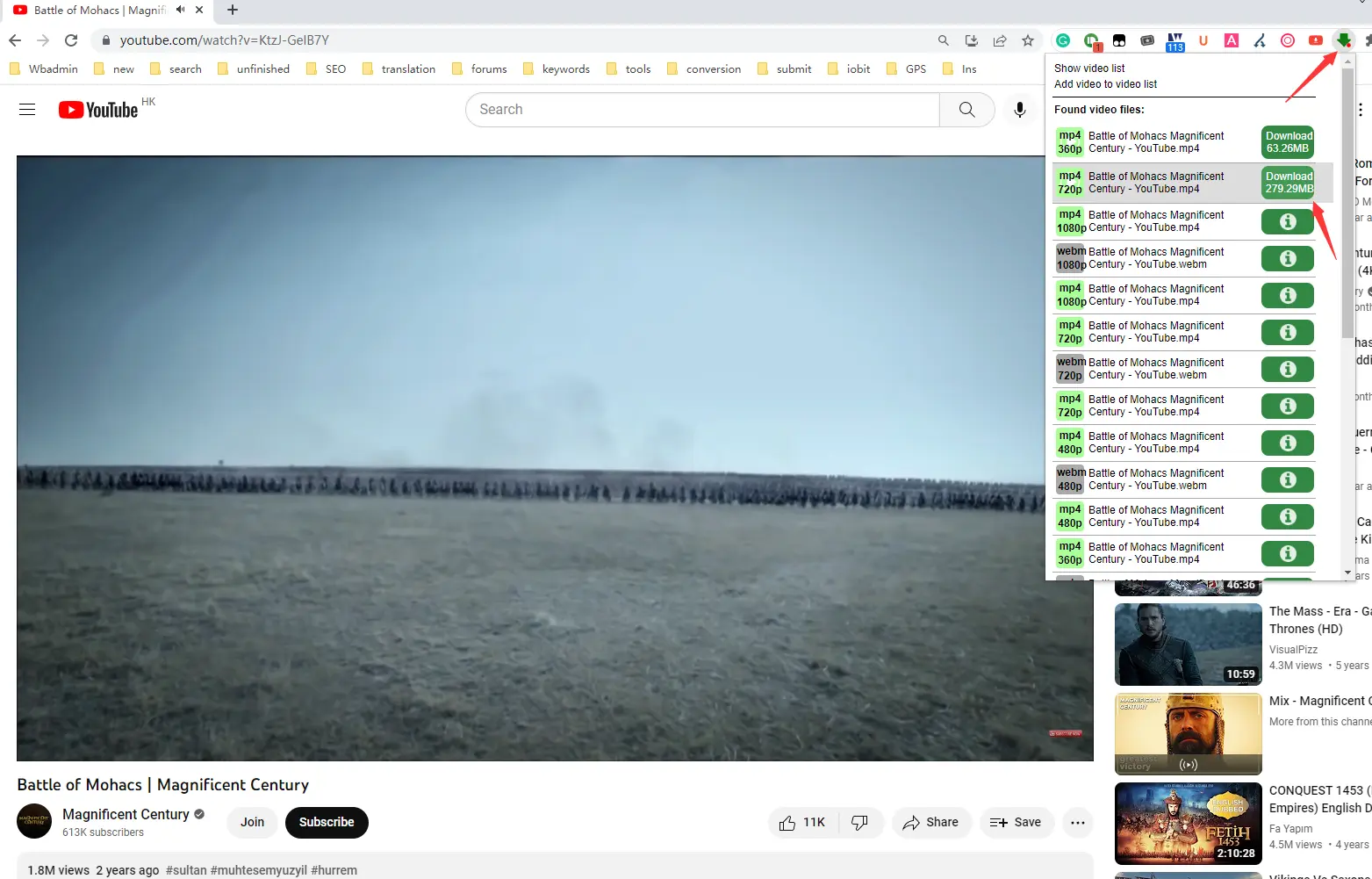Viewport: 1372px width, 879px height.
Task: Show info for webm 480p file
Action: (1288, 479)
